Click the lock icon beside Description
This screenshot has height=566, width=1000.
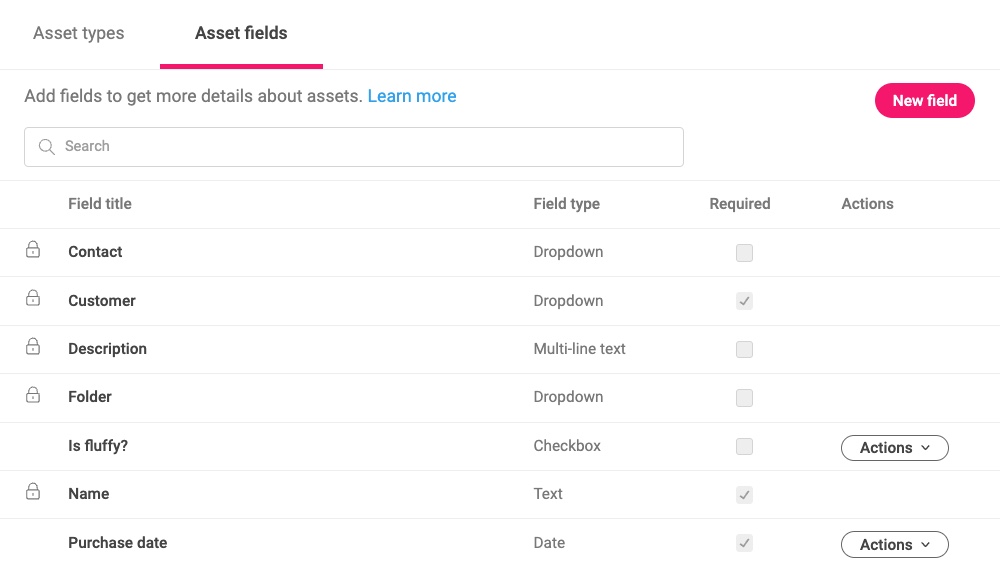point(33,346)
